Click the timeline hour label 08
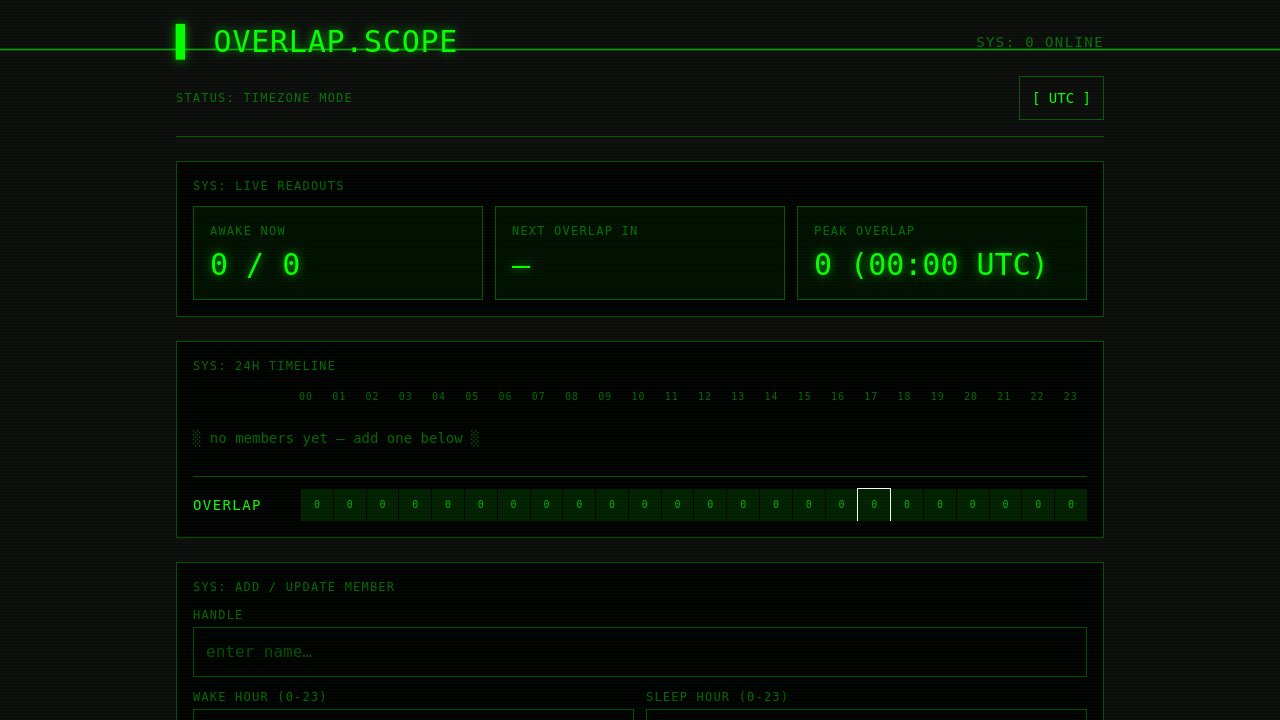The height and width of the screenshot is (720, 1280). [572, 397]
